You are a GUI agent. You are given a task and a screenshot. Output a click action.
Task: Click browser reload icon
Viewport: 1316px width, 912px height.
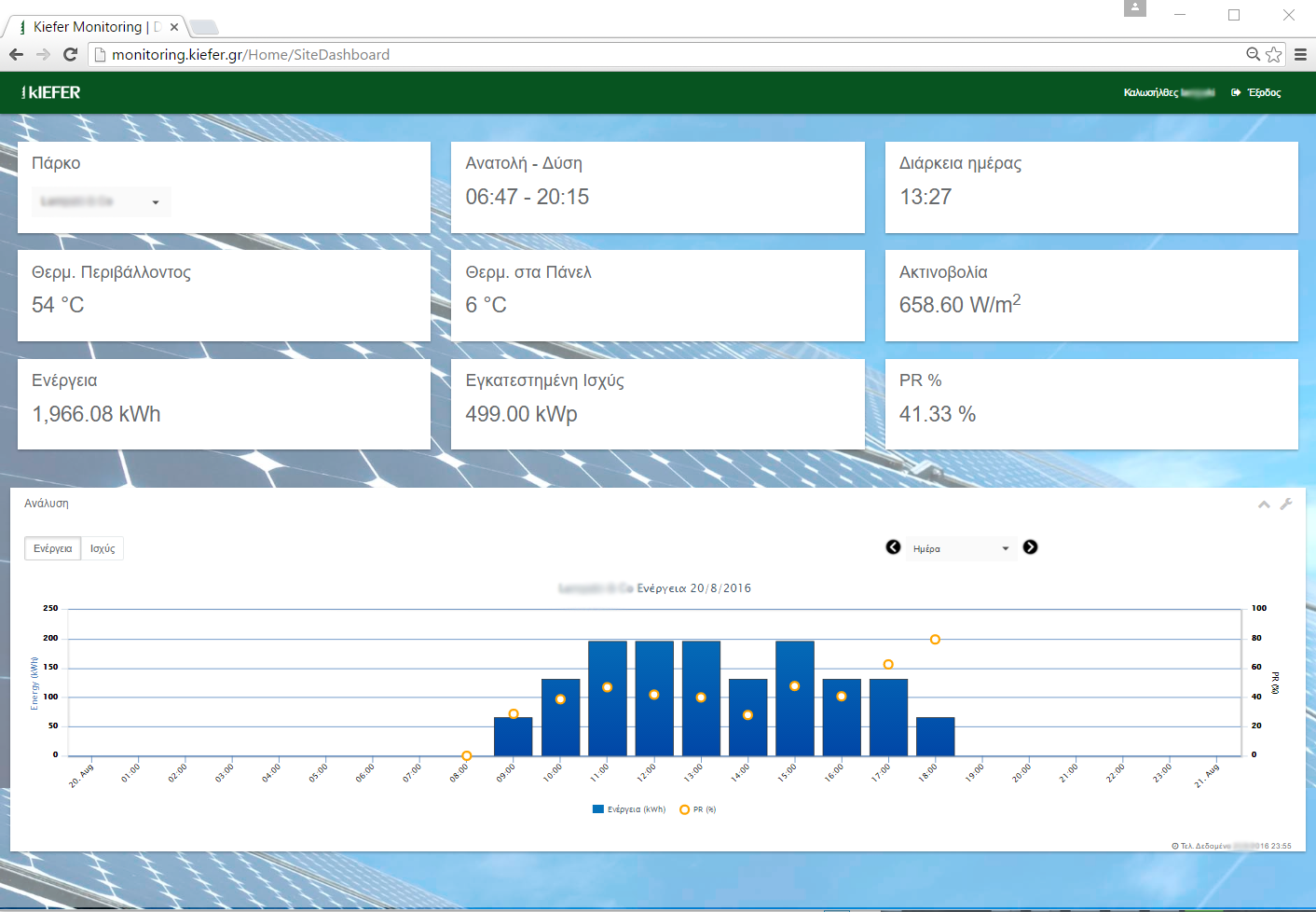point(70,54)
